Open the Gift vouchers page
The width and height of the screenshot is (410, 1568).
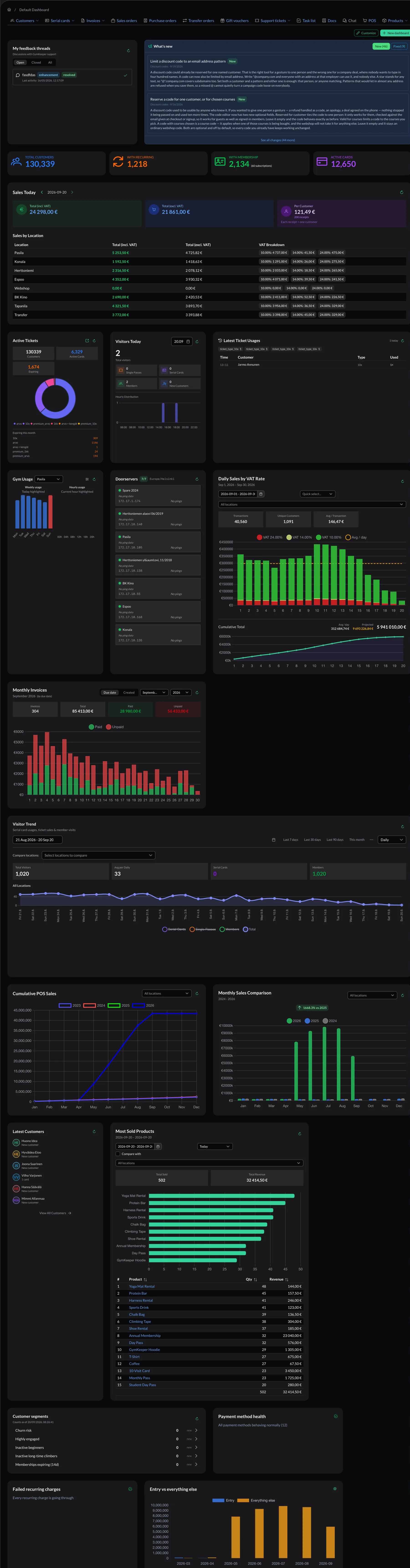(235, 21)
